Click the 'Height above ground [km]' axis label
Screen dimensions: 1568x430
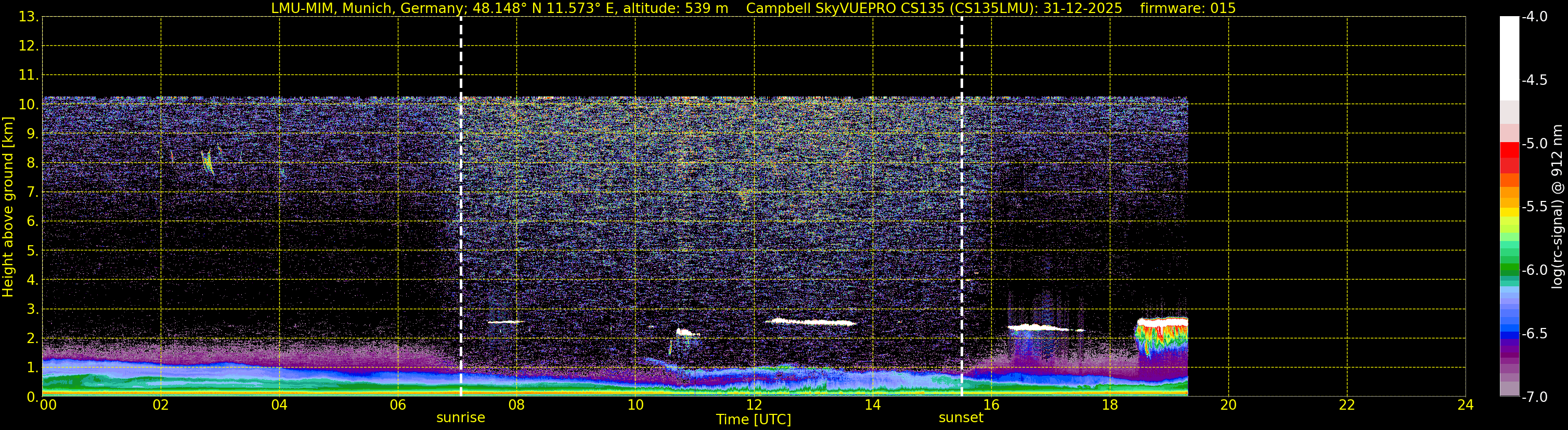pyautogui.click(x=8, y=207)
